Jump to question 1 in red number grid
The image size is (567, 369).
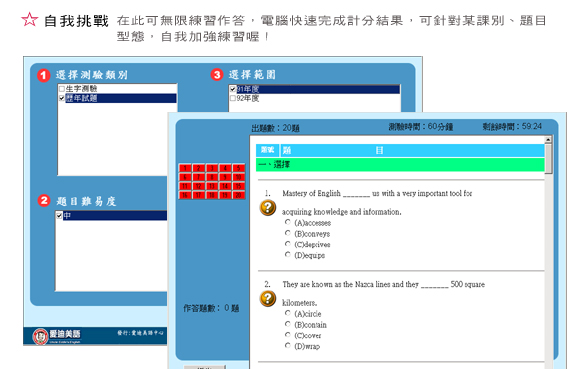coord(185,168)
